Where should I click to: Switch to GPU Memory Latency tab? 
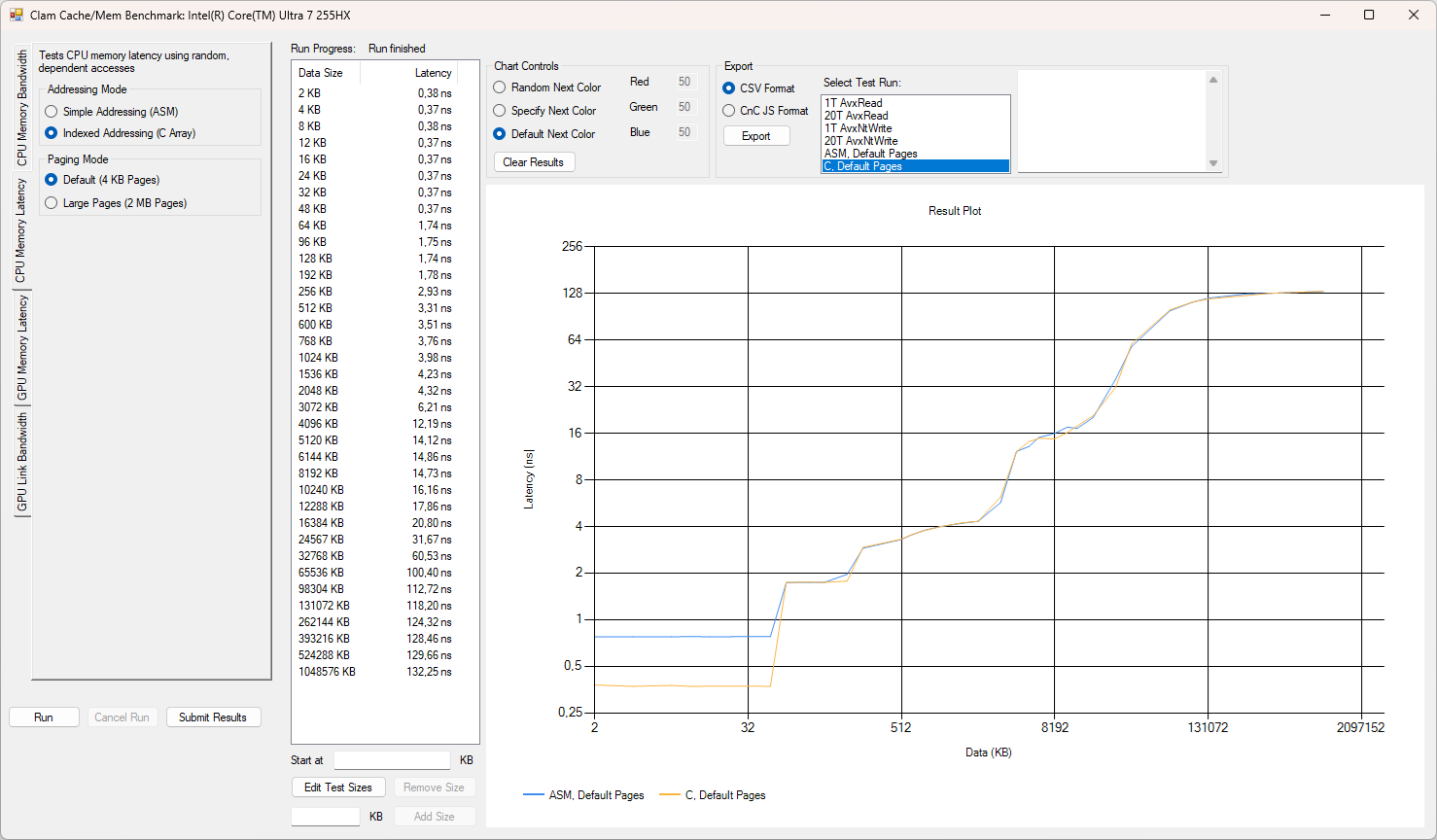coord(21,347)
